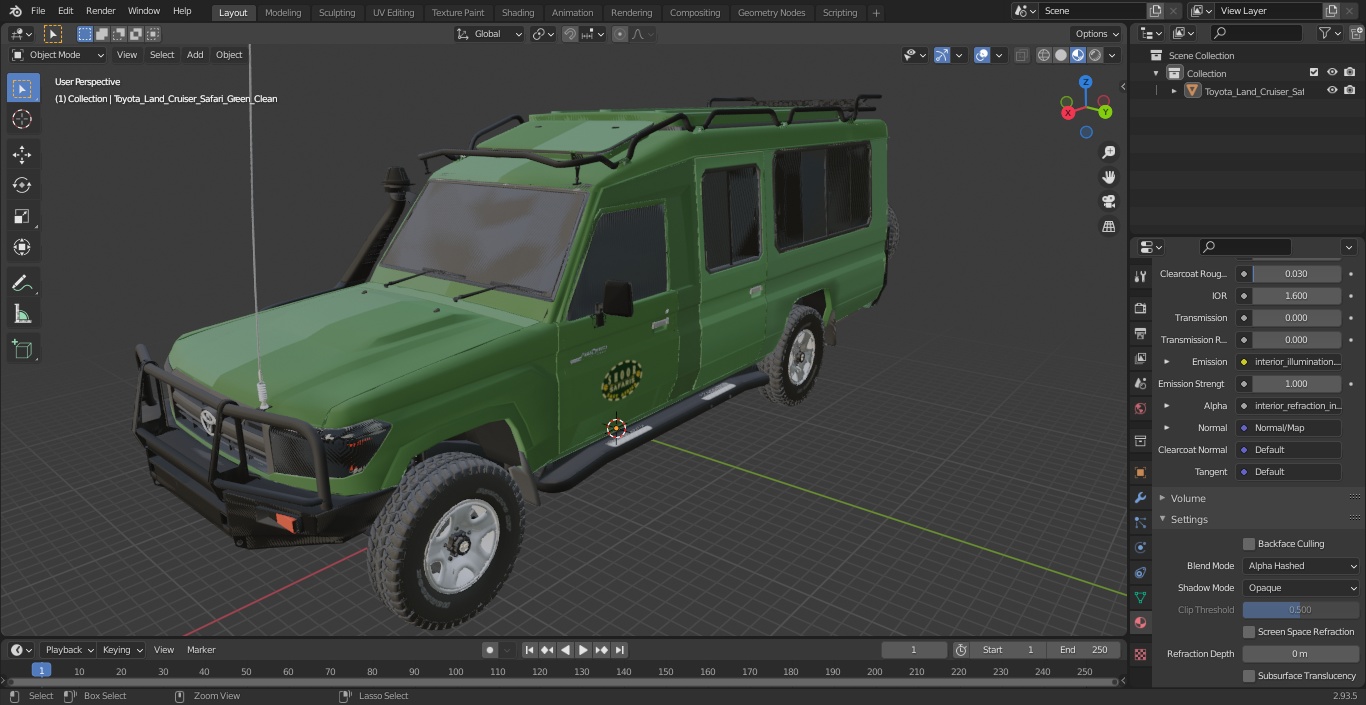Open the View Layer properties tab
This screenshot has height=705, width=1366.
coord(1140,358)
